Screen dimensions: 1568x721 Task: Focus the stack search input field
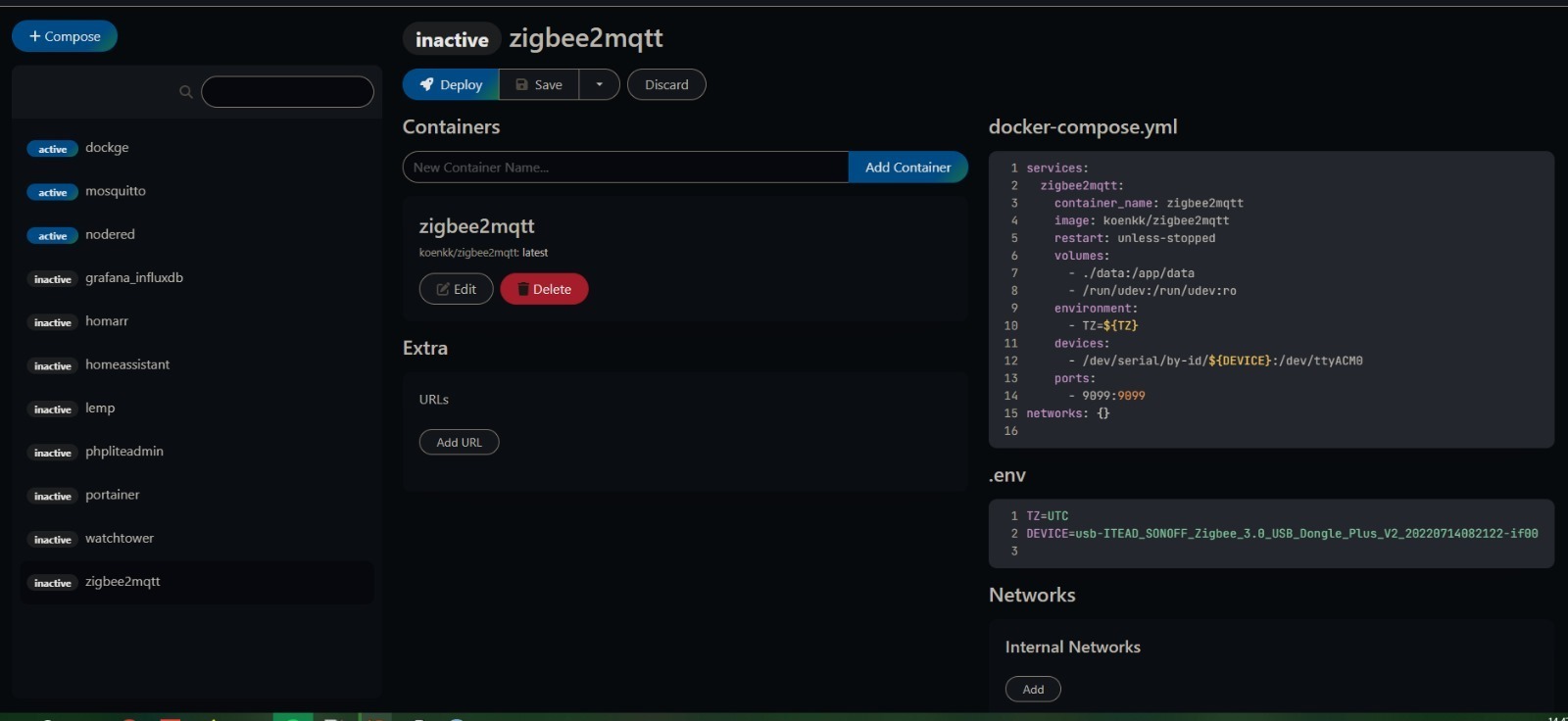(x=287, y=92)
